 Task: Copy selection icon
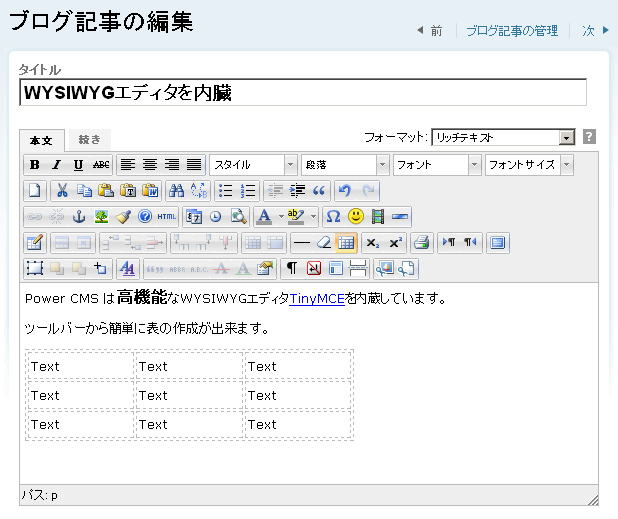click(x=84, y=191)
